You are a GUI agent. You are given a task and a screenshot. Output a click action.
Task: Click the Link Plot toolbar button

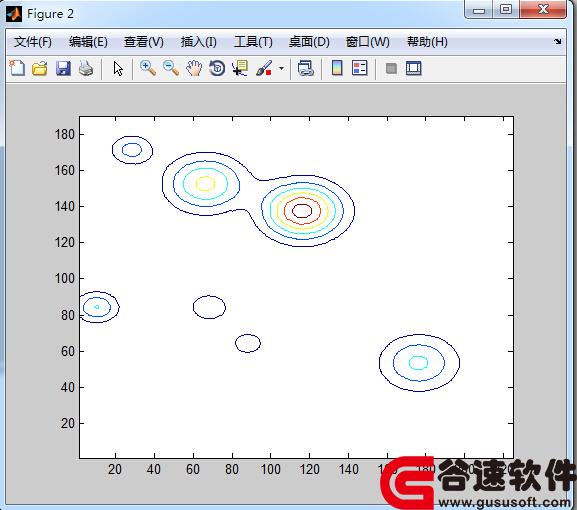point(305,68)
